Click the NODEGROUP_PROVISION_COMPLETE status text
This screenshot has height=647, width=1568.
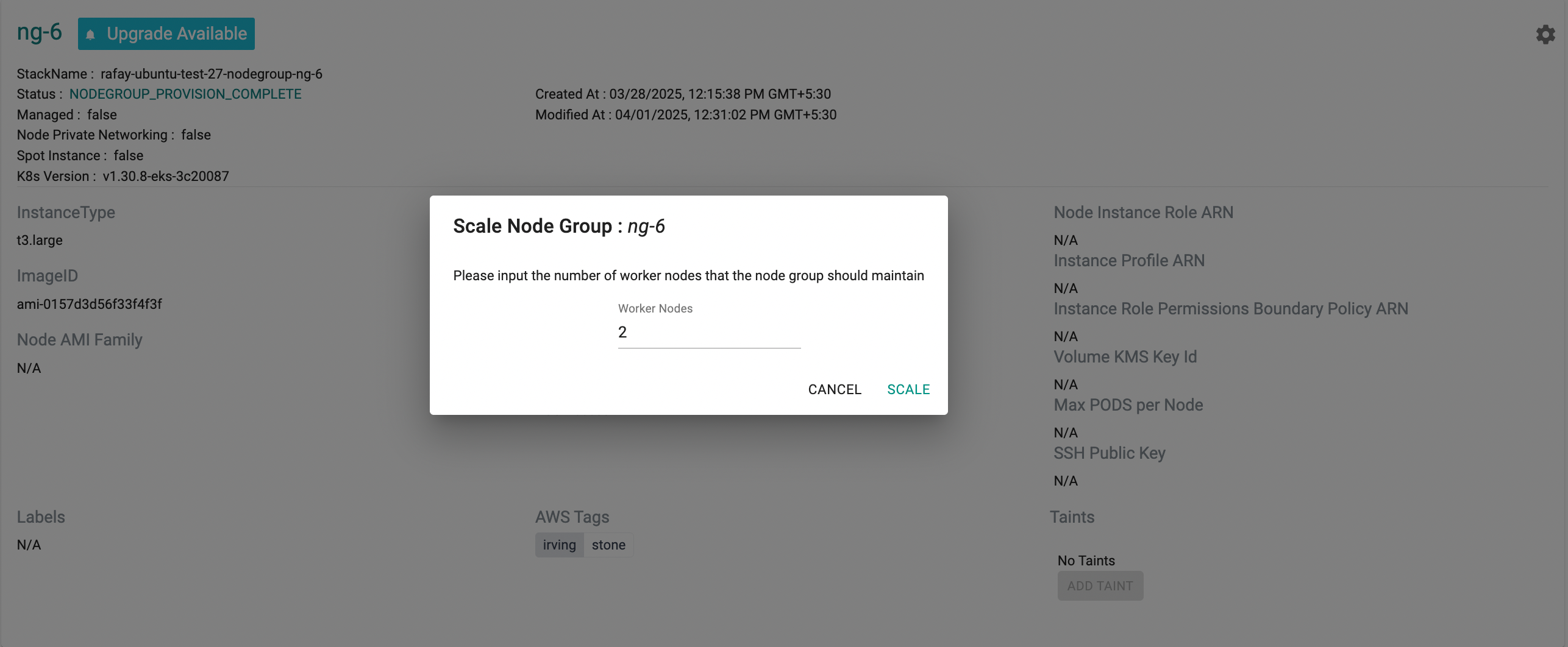click(x=185, y=94)
